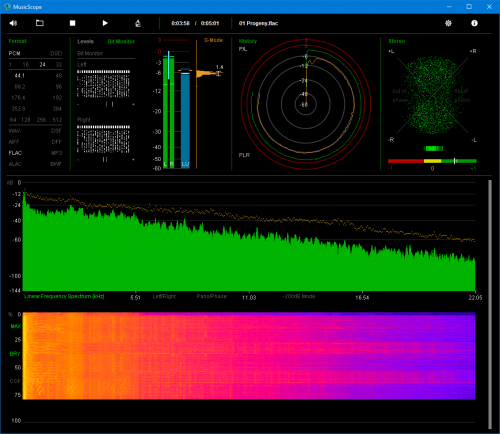This screenshot has width=500, height=434.
Task: Select the Levels tab
Action: tap(85, 41)
